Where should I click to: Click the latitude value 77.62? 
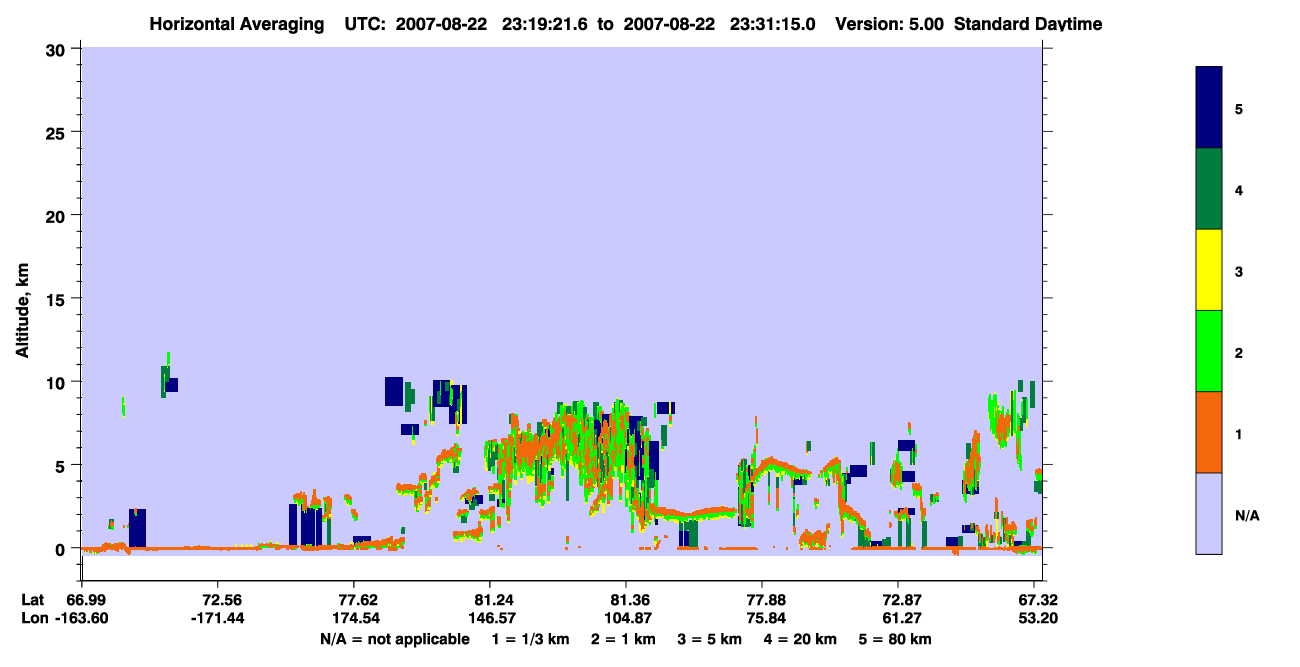pyautogui.click(x=354, y=600)
